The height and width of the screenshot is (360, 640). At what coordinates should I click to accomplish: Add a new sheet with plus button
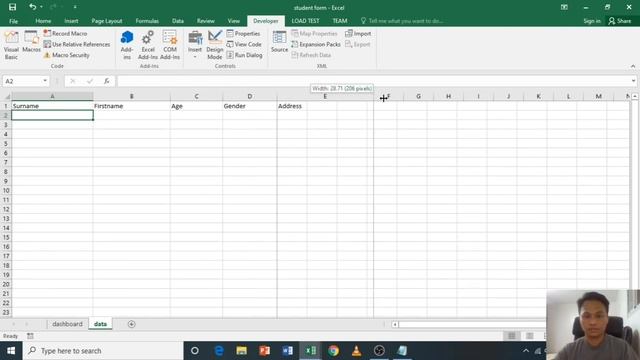pyautogui.click(x=131, y=324)
